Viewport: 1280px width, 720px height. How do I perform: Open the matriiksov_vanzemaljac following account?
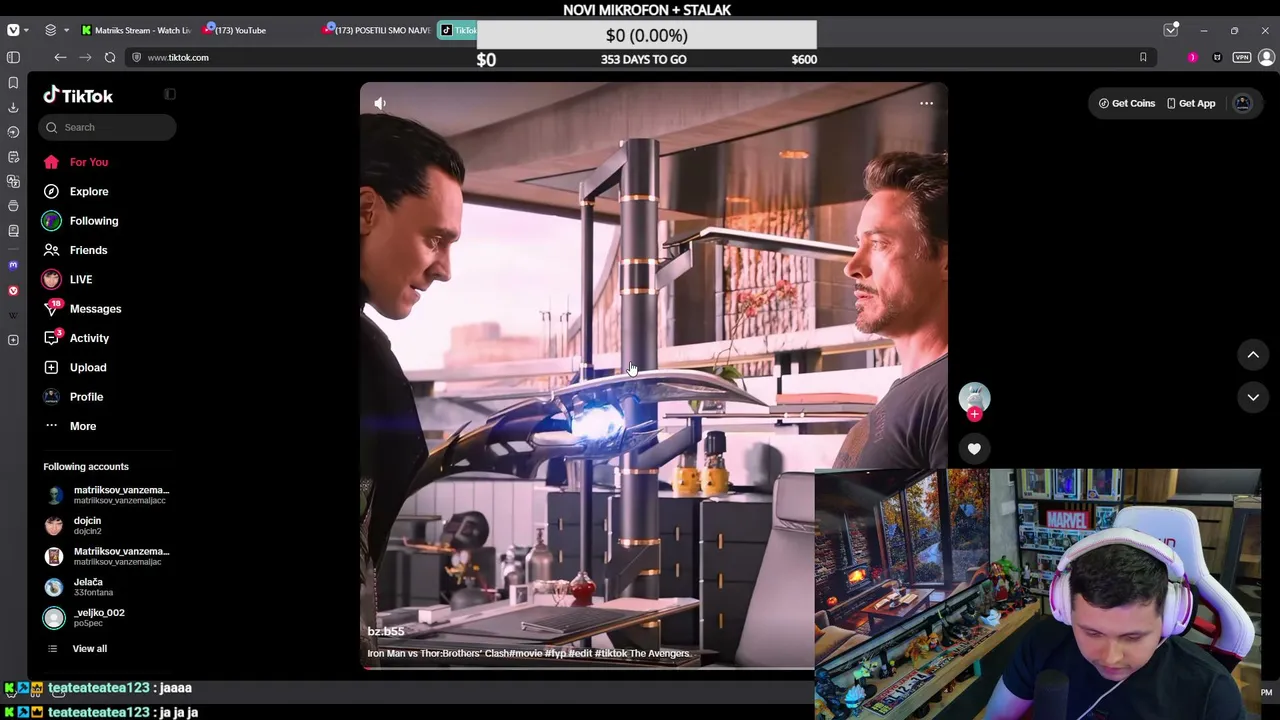pos(108,556)
